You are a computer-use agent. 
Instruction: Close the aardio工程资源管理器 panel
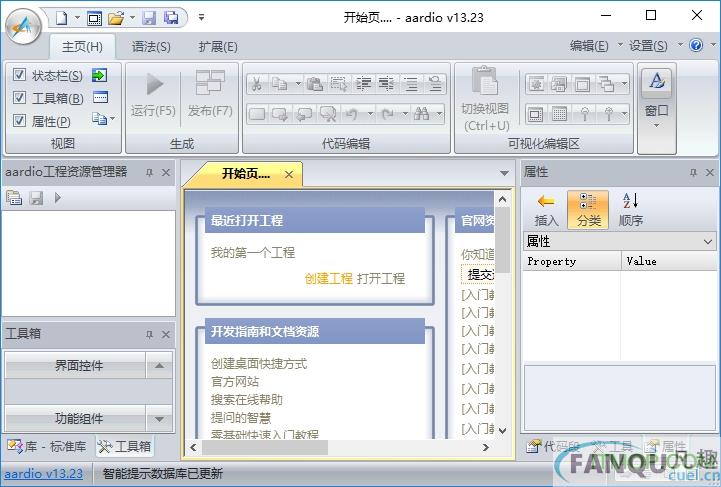(166, 172)
